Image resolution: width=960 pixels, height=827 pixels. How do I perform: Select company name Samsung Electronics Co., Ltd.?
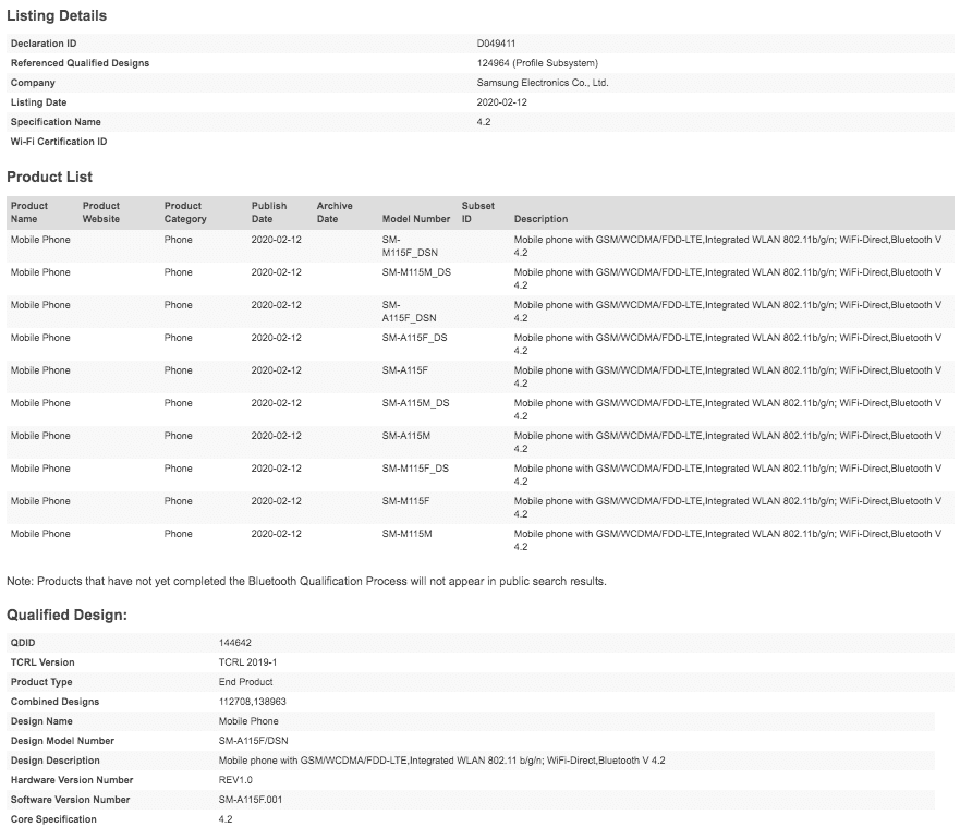click(x=542, y=83)
